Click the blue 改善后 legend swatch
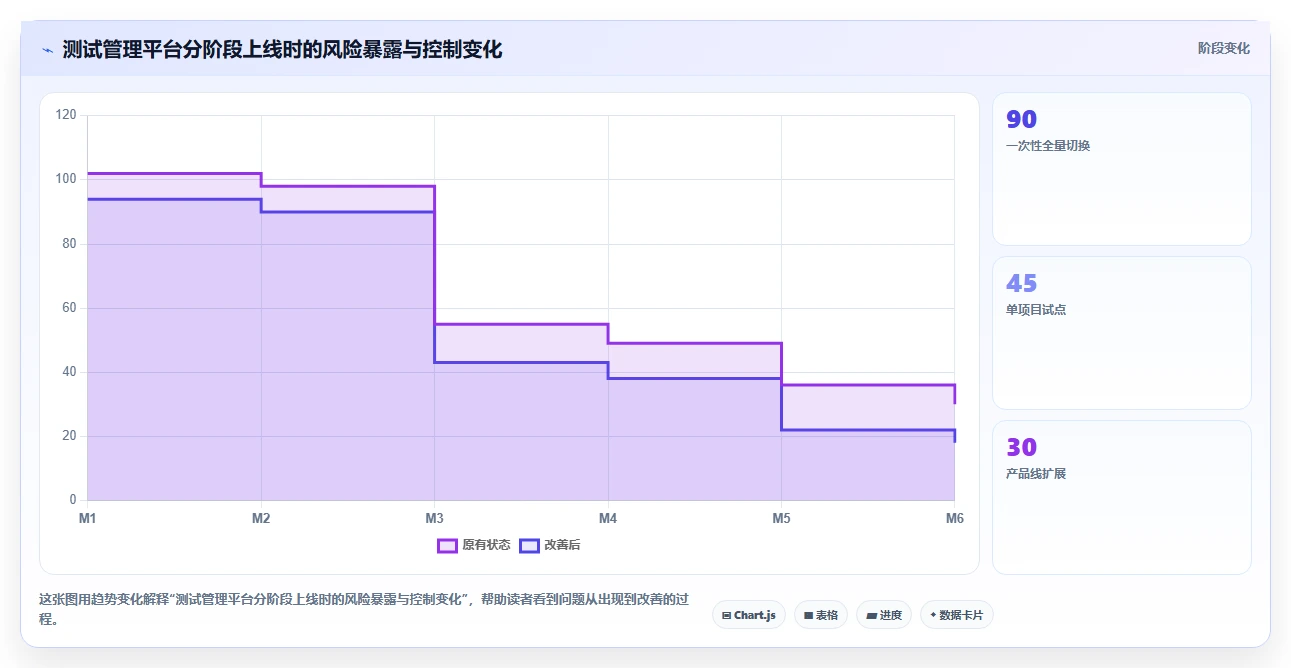 [x=530, y=545]
